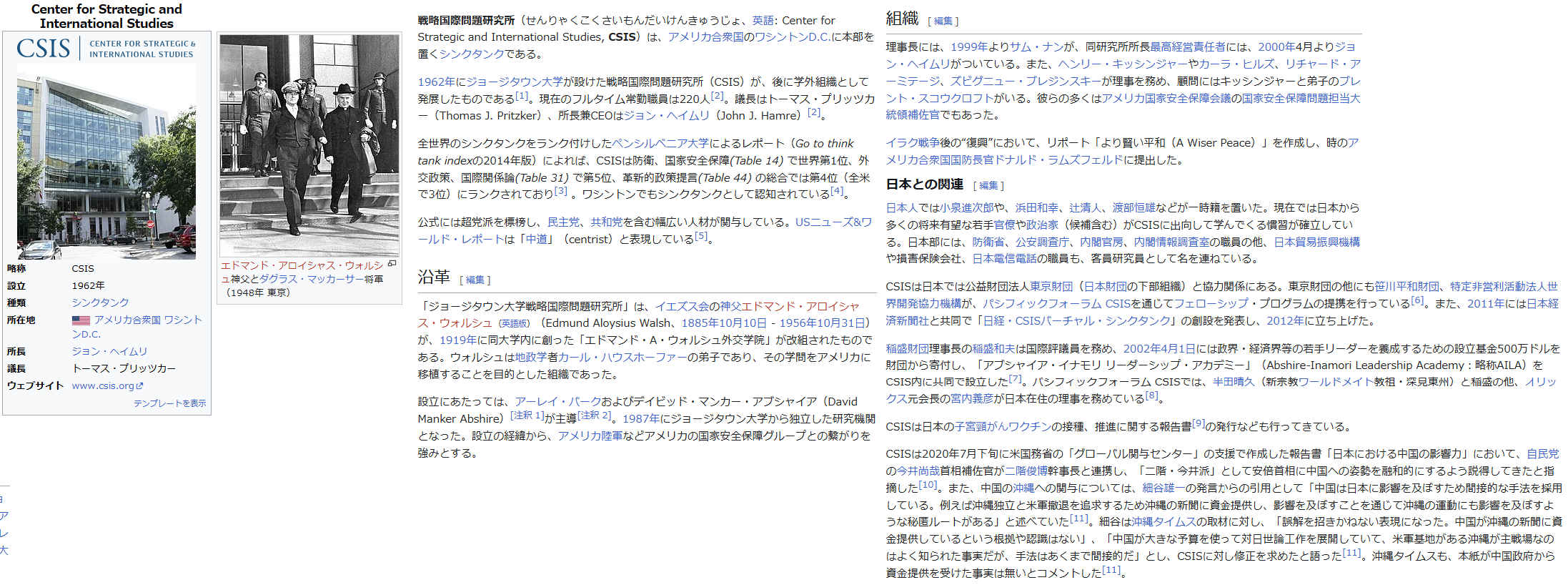Open ジョン・ヘイムリ link in the infobox 所長 row

click(x=109, y=352)
